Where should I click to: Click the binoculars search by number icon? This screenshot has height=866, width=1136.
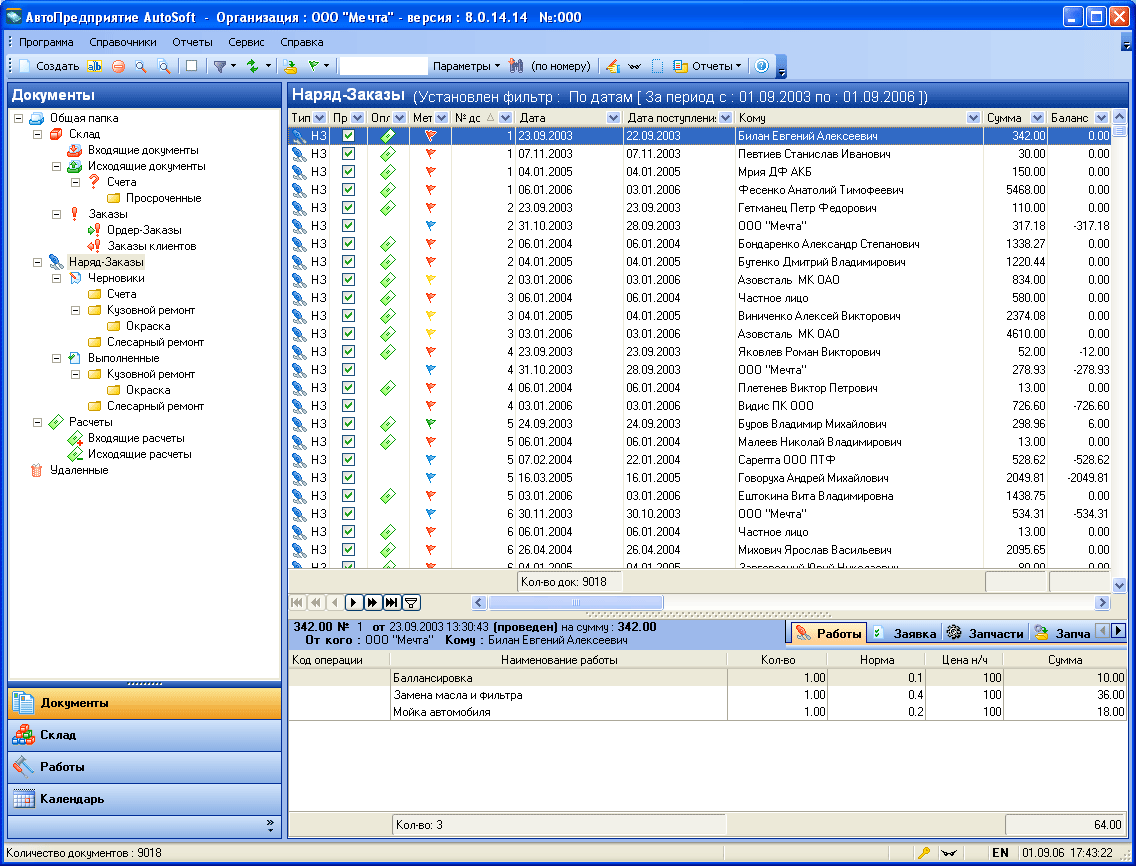516,66
